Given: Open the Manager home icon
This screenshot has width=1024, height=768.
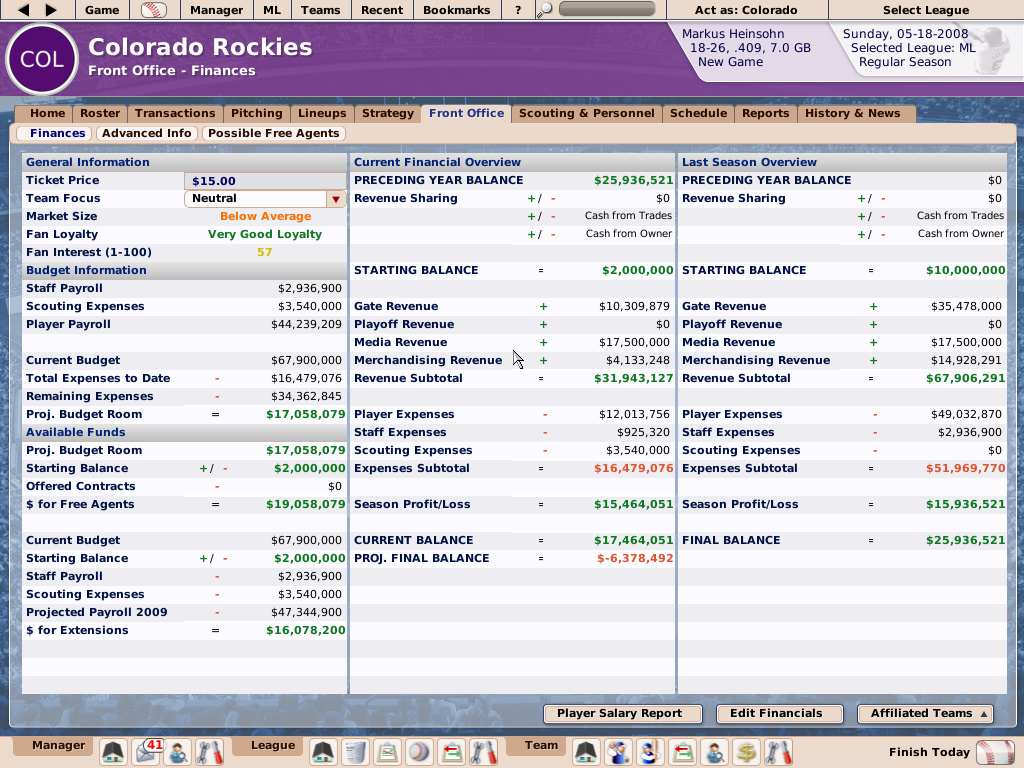Looking at the screenshot, I should [113, 752].
